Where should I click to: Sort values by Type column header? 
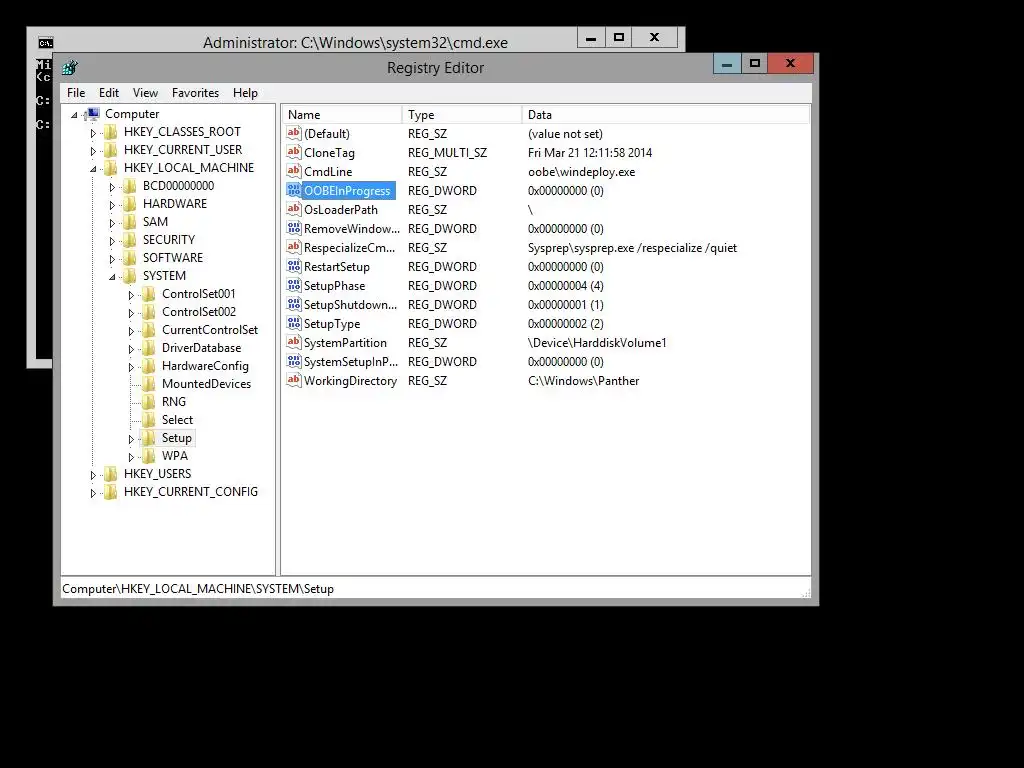(x=462, y=114)
